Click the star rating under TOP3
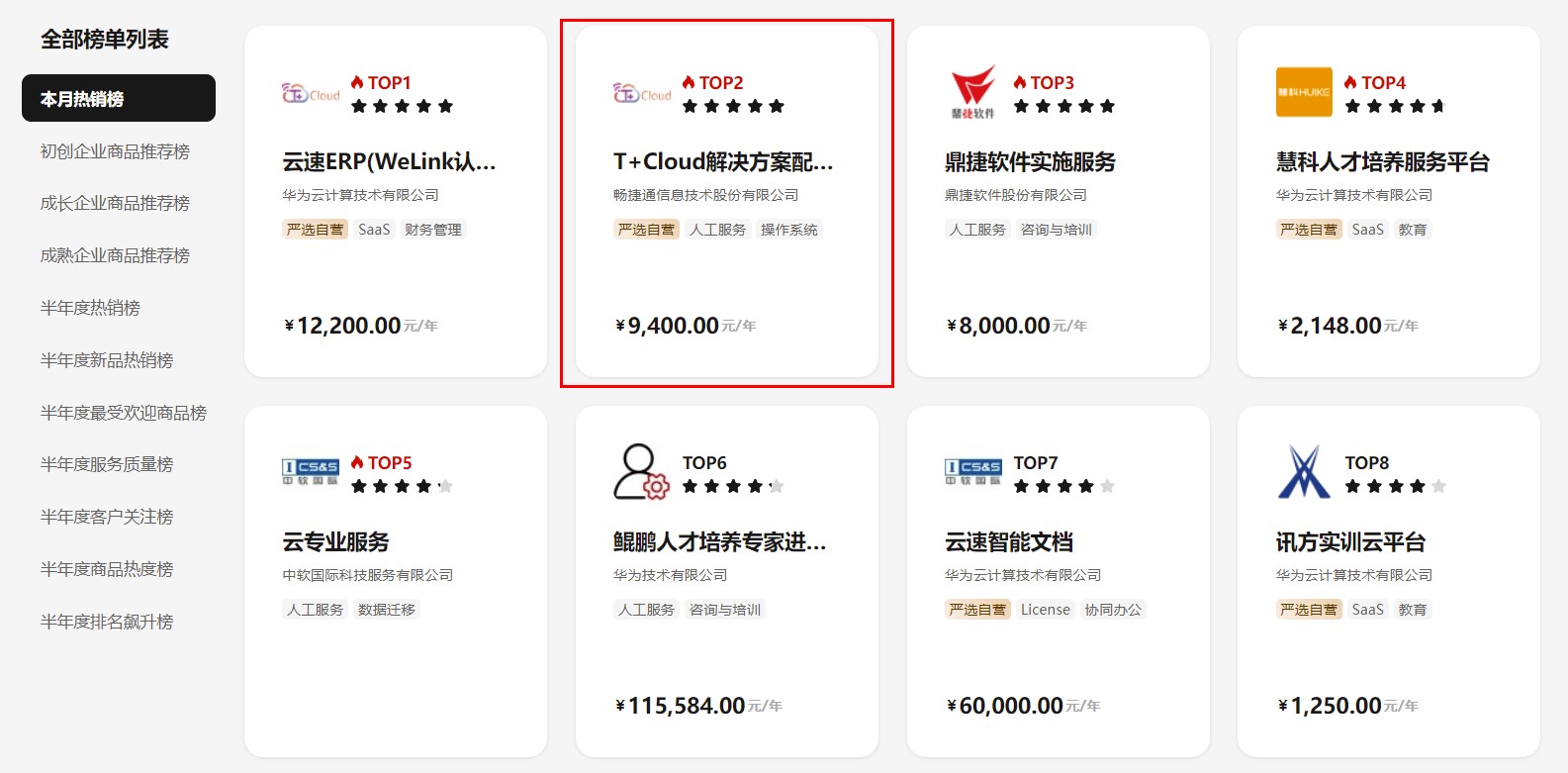The image size is (1568, 773). (x=1064, y=106)
